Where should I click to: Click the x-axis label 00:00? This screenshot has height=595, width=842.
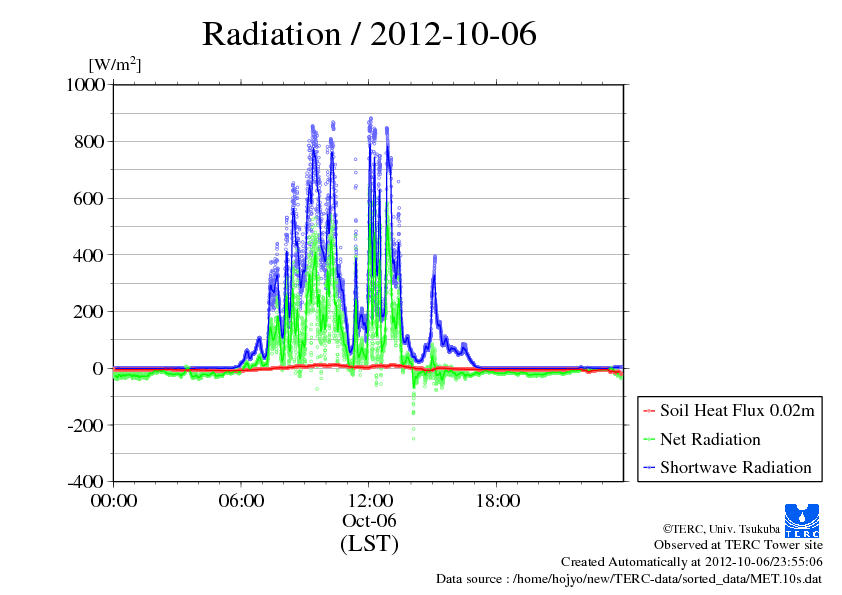pyautogui.click(x=114, y=501)
